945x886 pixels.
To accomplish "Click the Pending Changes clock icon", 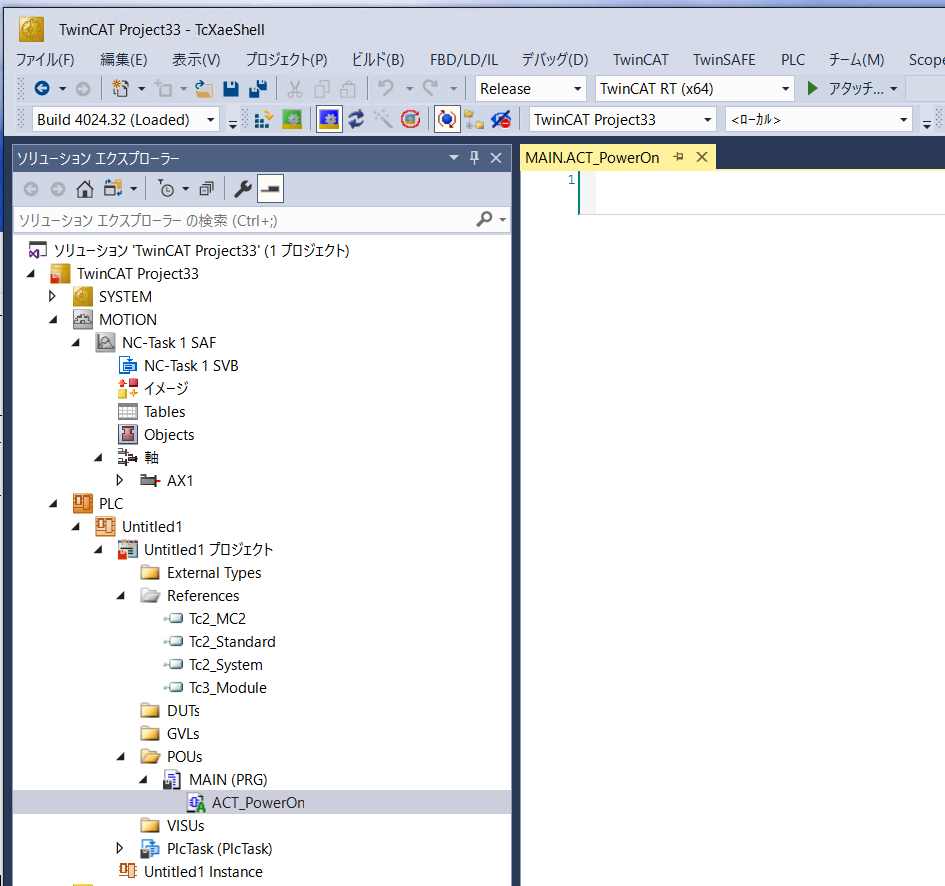I will point(166,189).
